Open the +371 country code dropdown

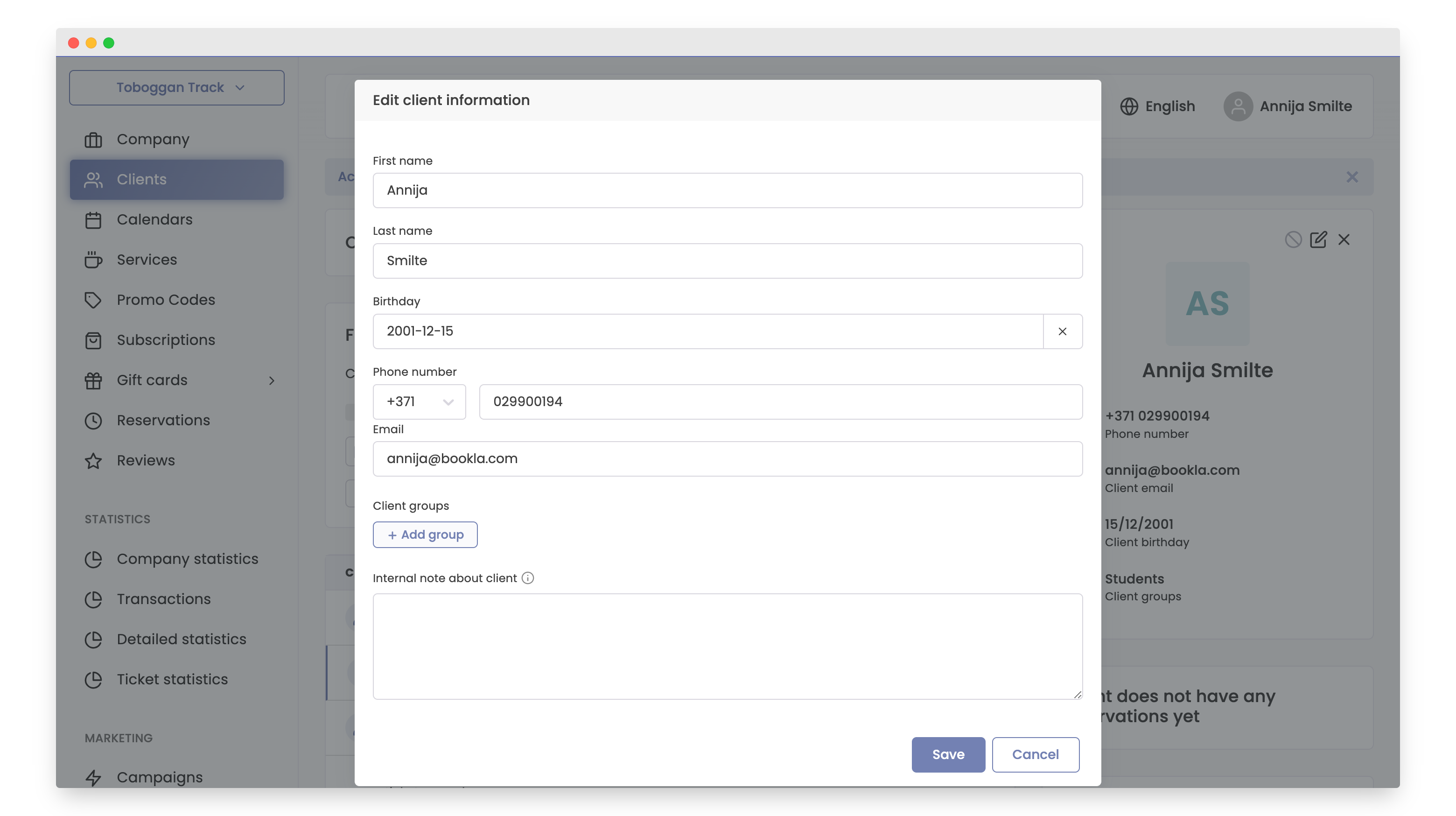tap(419, 401)
